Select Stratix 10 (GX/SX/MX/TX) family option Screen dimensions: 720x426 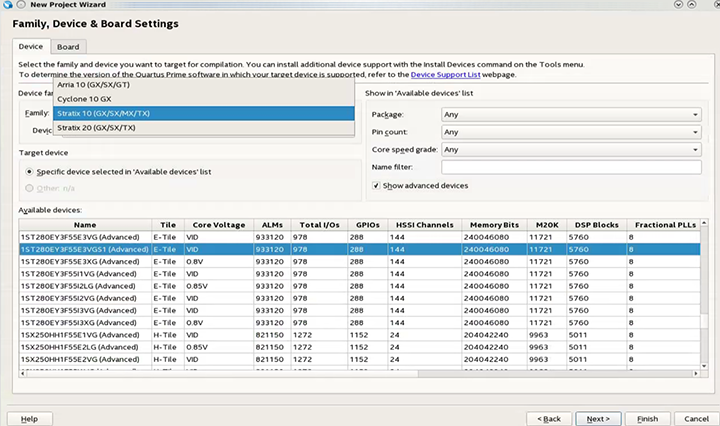click(x=203, y=113)
